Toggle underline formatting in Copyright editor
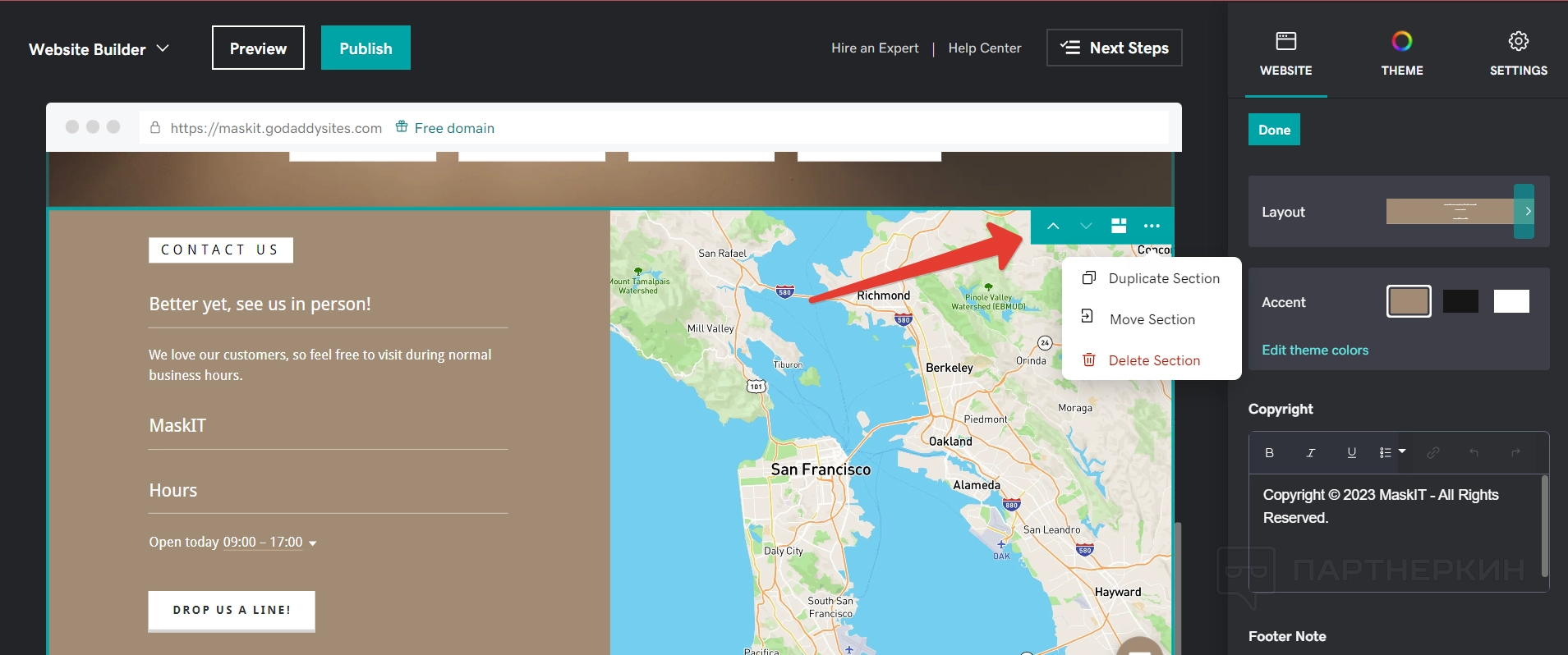 click(1352, 453)
